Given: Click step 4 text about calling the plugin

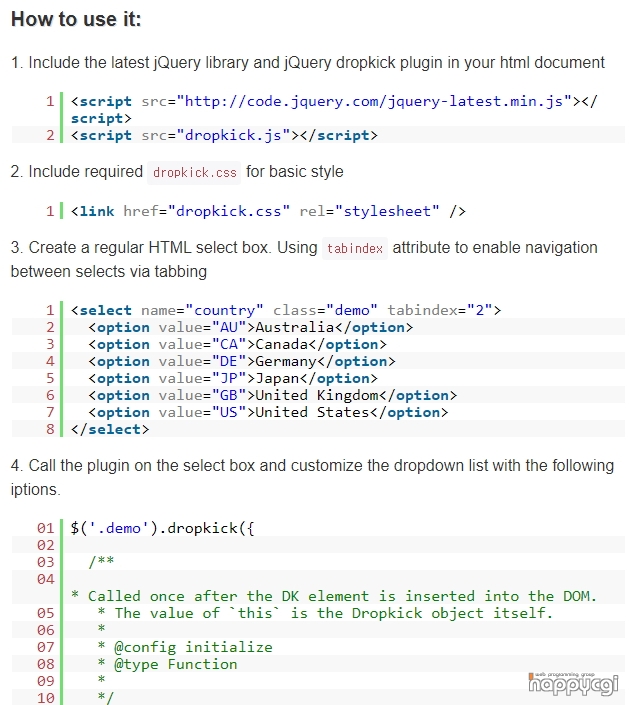Looking at the screenshot, I should click(312, 477).
